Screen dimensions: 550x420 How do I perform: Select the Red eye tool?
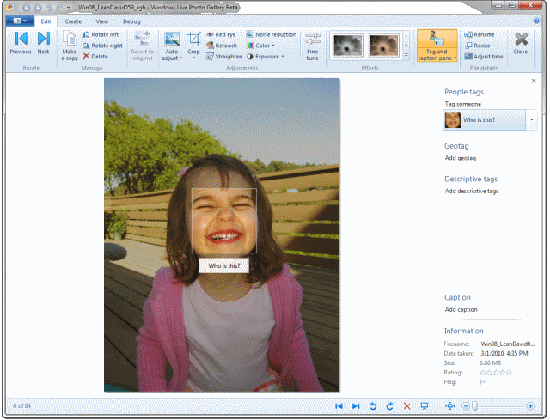pos(221,34)
